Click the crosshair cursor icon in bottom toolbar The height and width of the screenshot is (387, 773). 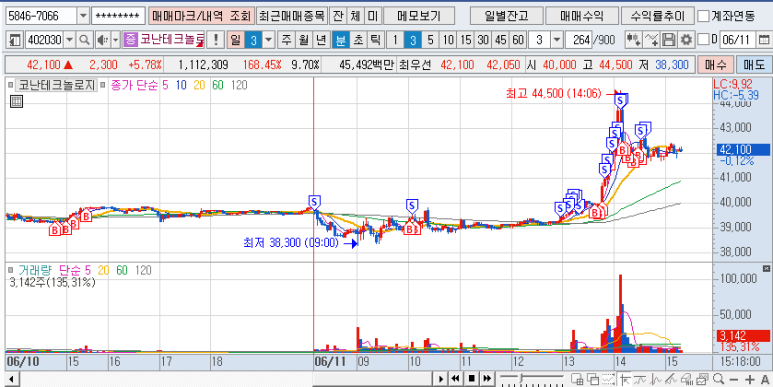[625, 379]
